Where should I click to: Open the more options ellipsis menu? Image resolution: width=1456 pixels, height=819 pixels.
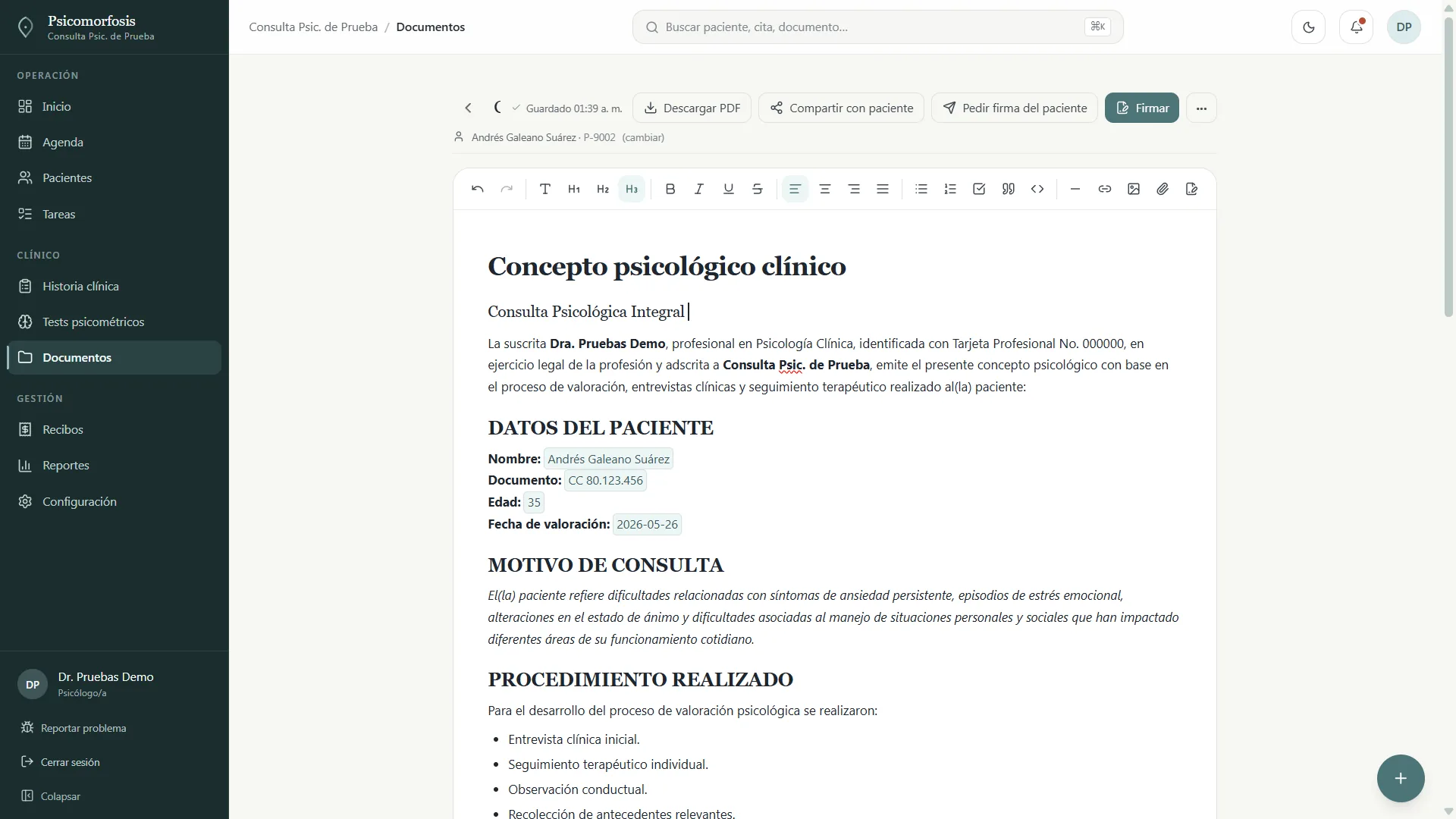tap(1201, 108)
